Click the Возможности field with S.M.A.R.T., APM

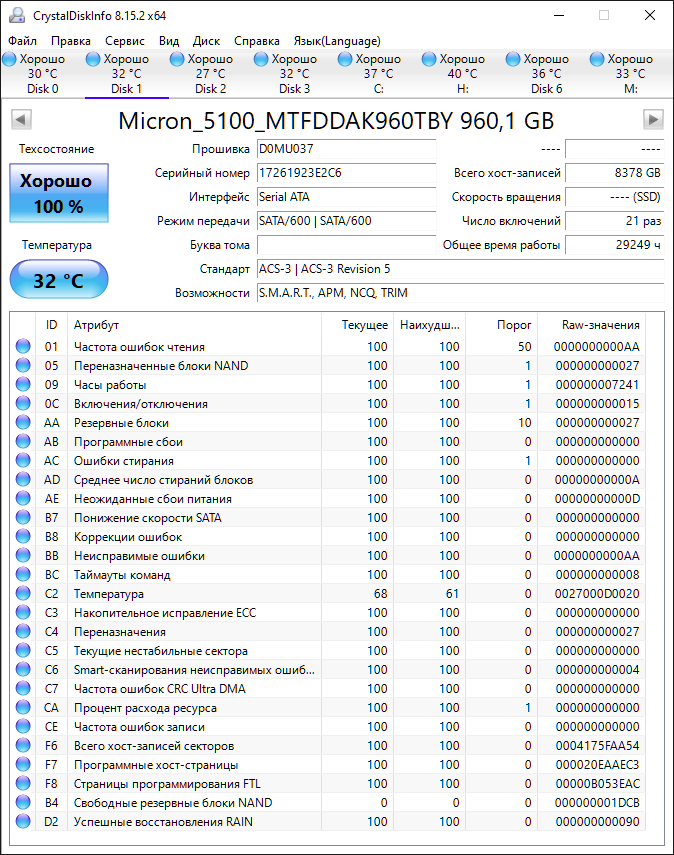point(460,293)
